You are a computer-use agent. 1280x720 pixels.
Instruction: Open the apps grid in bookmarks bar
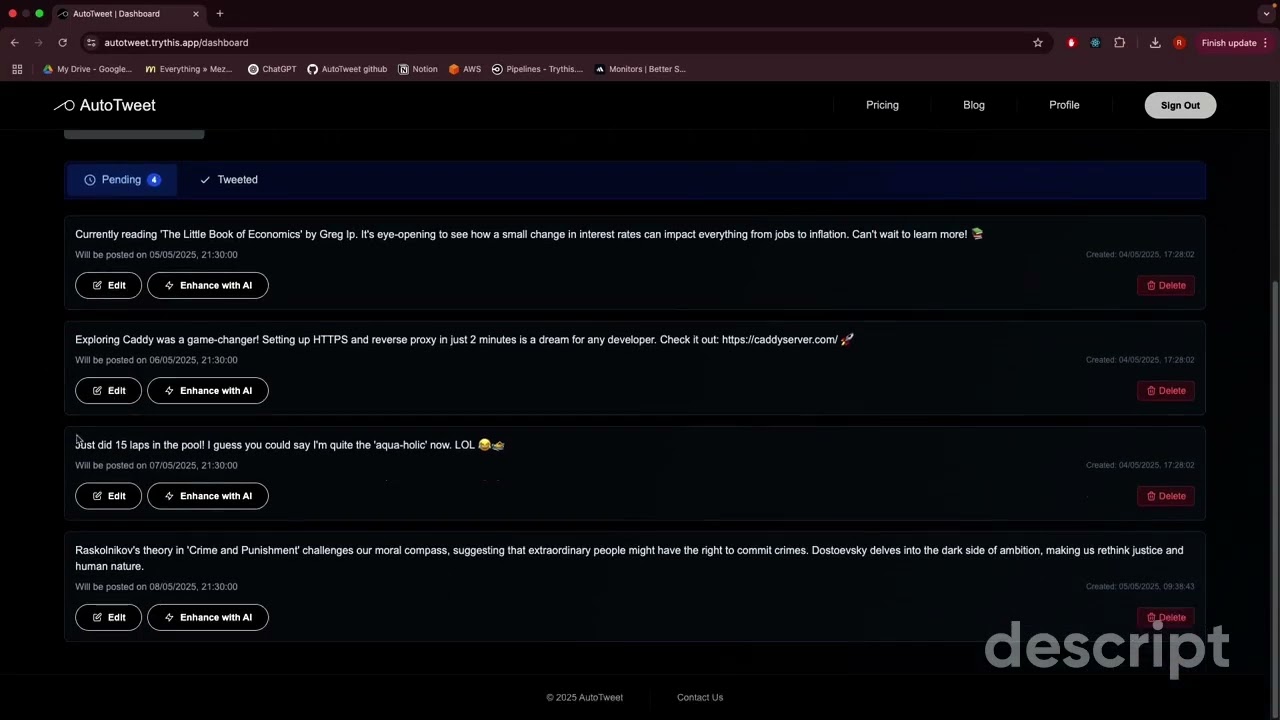tap(17, 69)
